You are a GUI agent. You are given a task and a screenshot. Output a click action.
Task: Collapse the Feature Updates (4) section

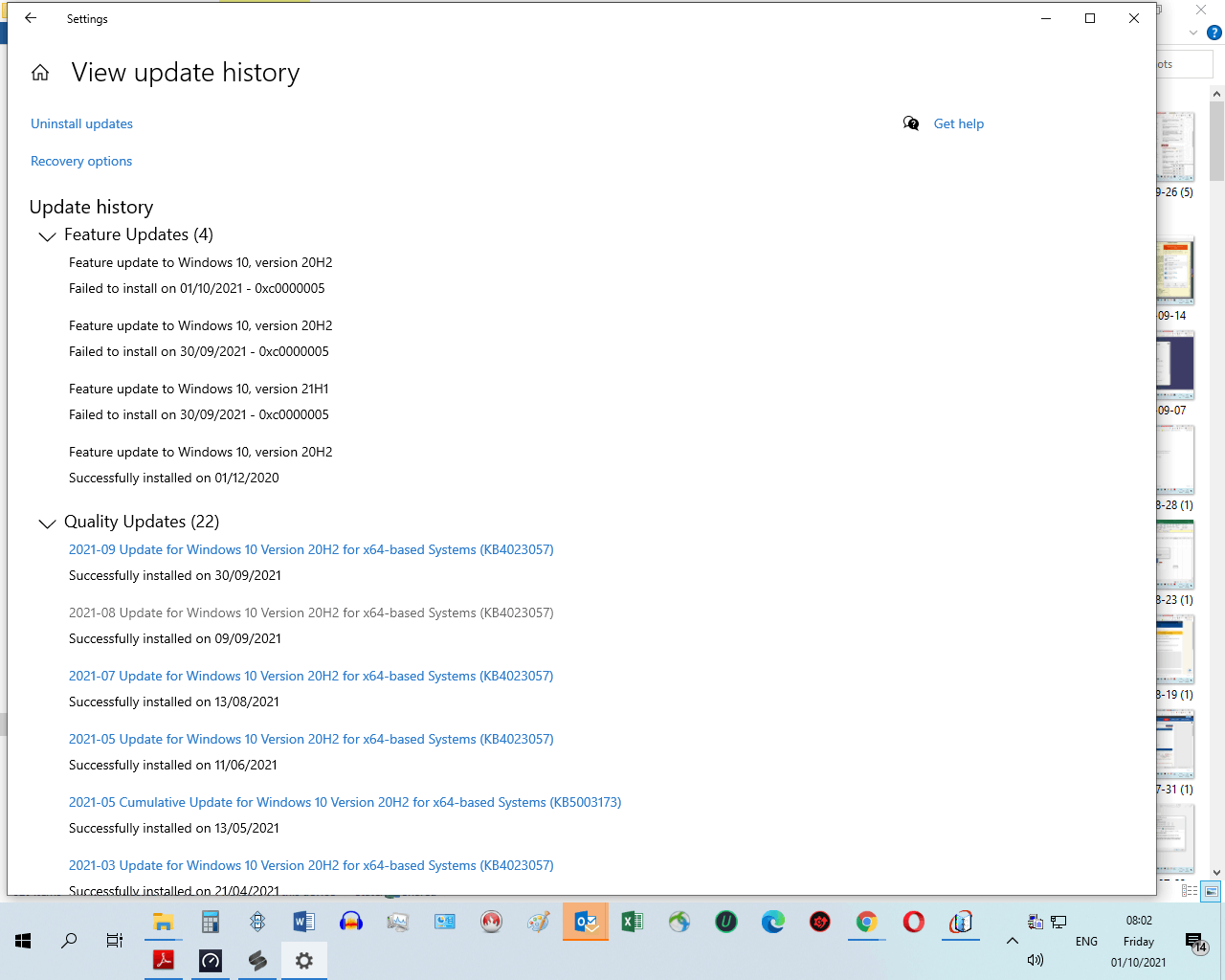pyautogui.click(x=46, y=235)
